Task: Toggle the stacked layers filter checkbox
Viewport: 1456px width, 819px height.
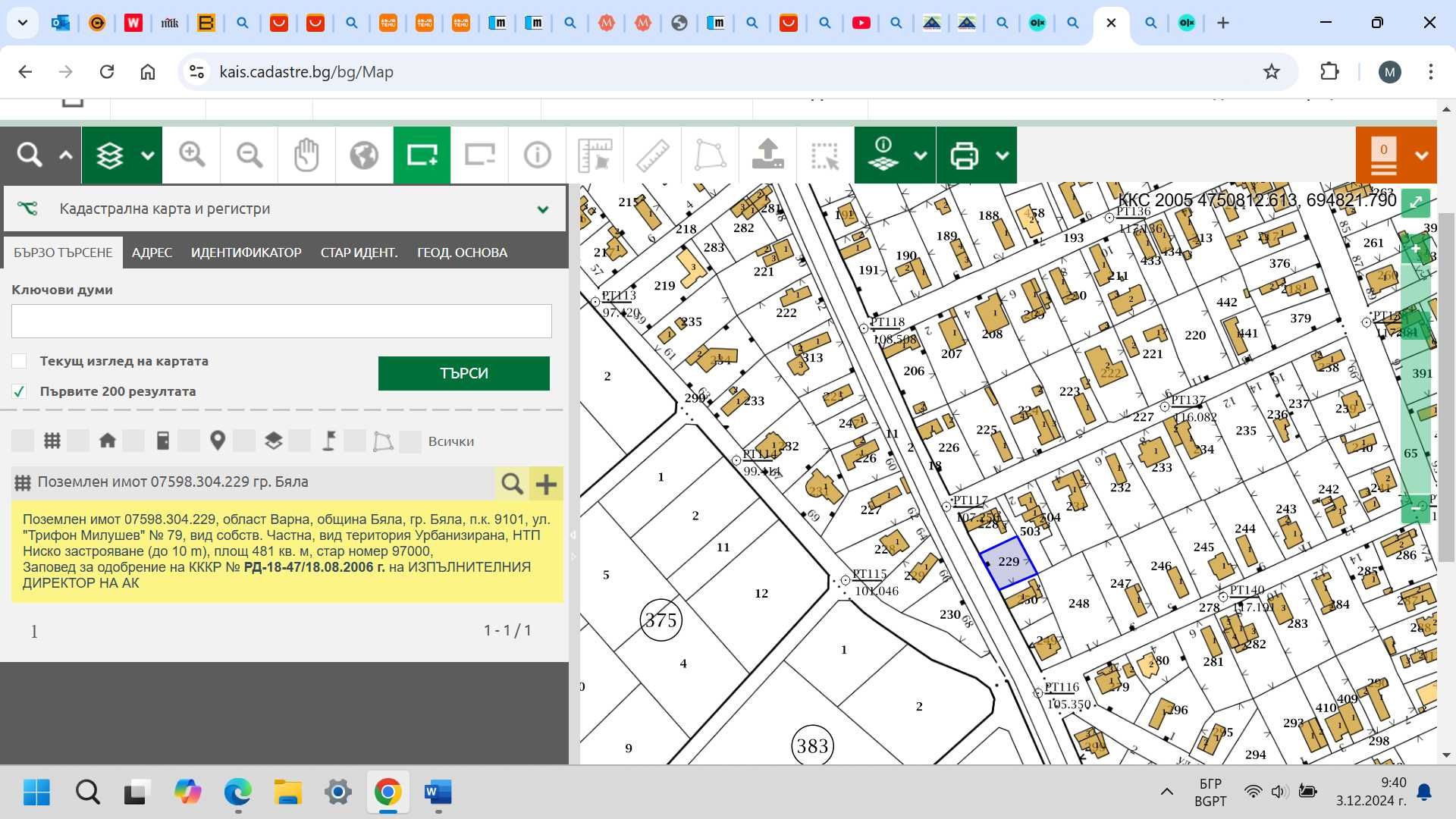Action: pyautogui.click(x=244, y=441)
